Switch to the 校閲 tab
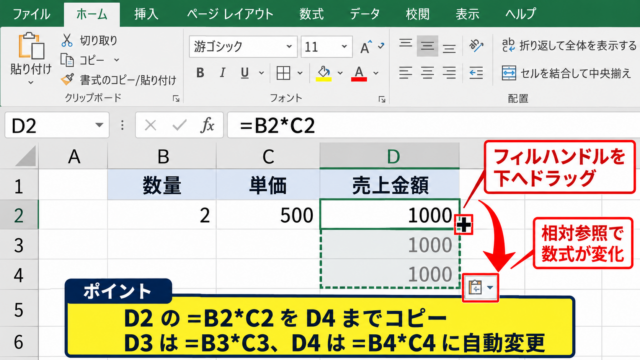 point(418,14)
